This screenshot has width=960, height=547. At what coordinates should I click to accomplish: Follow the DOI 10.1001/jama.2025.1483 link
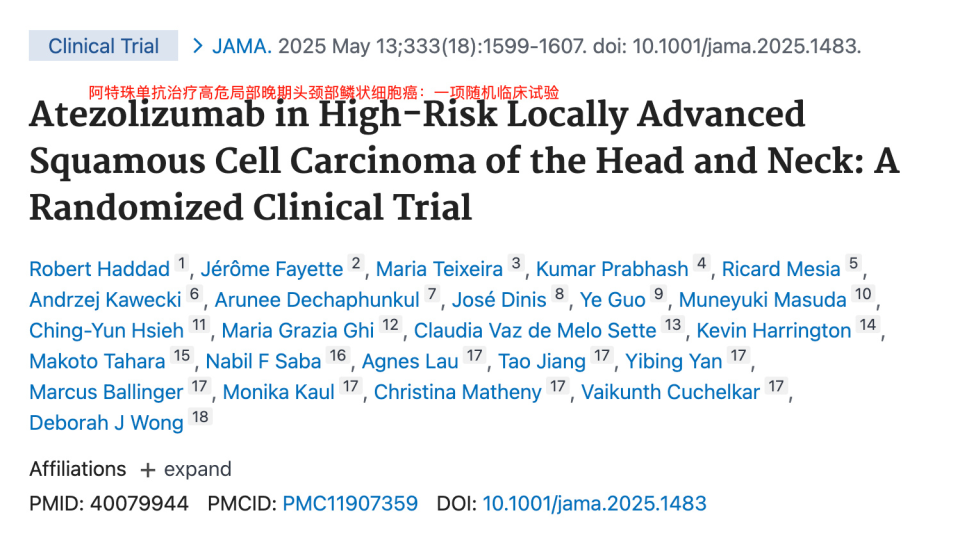[594, 503]
